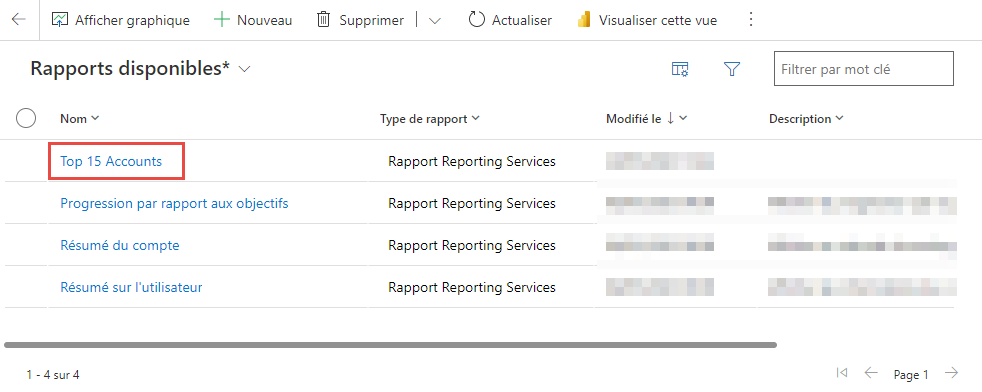Expand the Supprimer split-button dropdown arrow
This screenshot has height=392, width=982.
(x=435, y=21)
